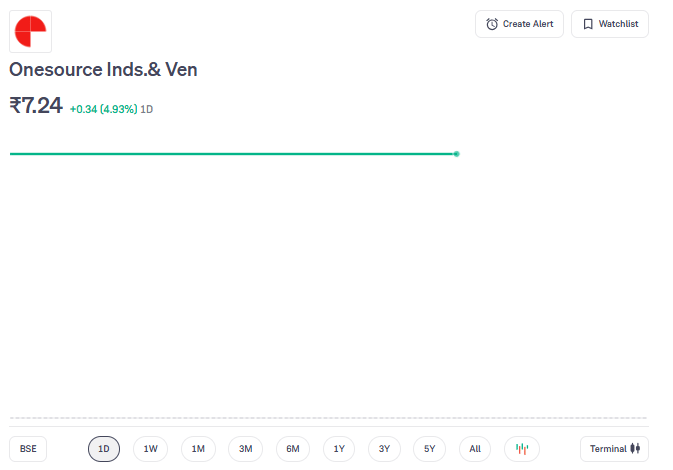Open the BSE exchange selector
The width and height of the screenshot is (673, 470).
point(28,449)
